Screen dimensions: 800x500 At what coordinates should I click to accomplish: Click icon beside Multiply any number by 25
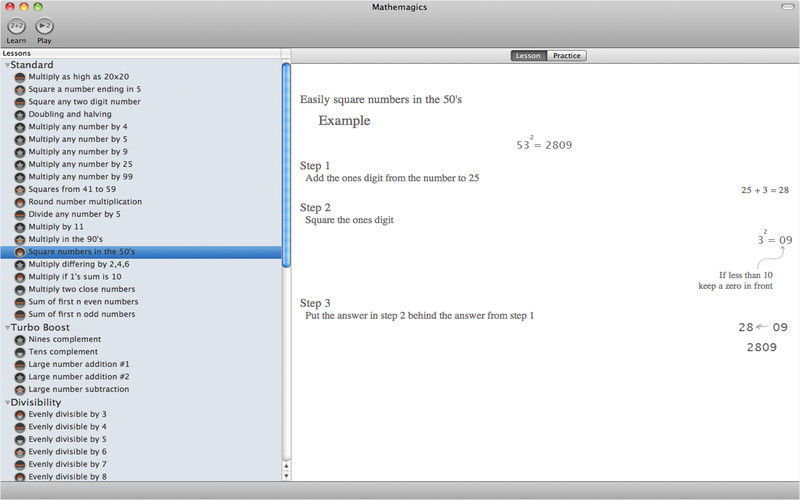point(20,164)
